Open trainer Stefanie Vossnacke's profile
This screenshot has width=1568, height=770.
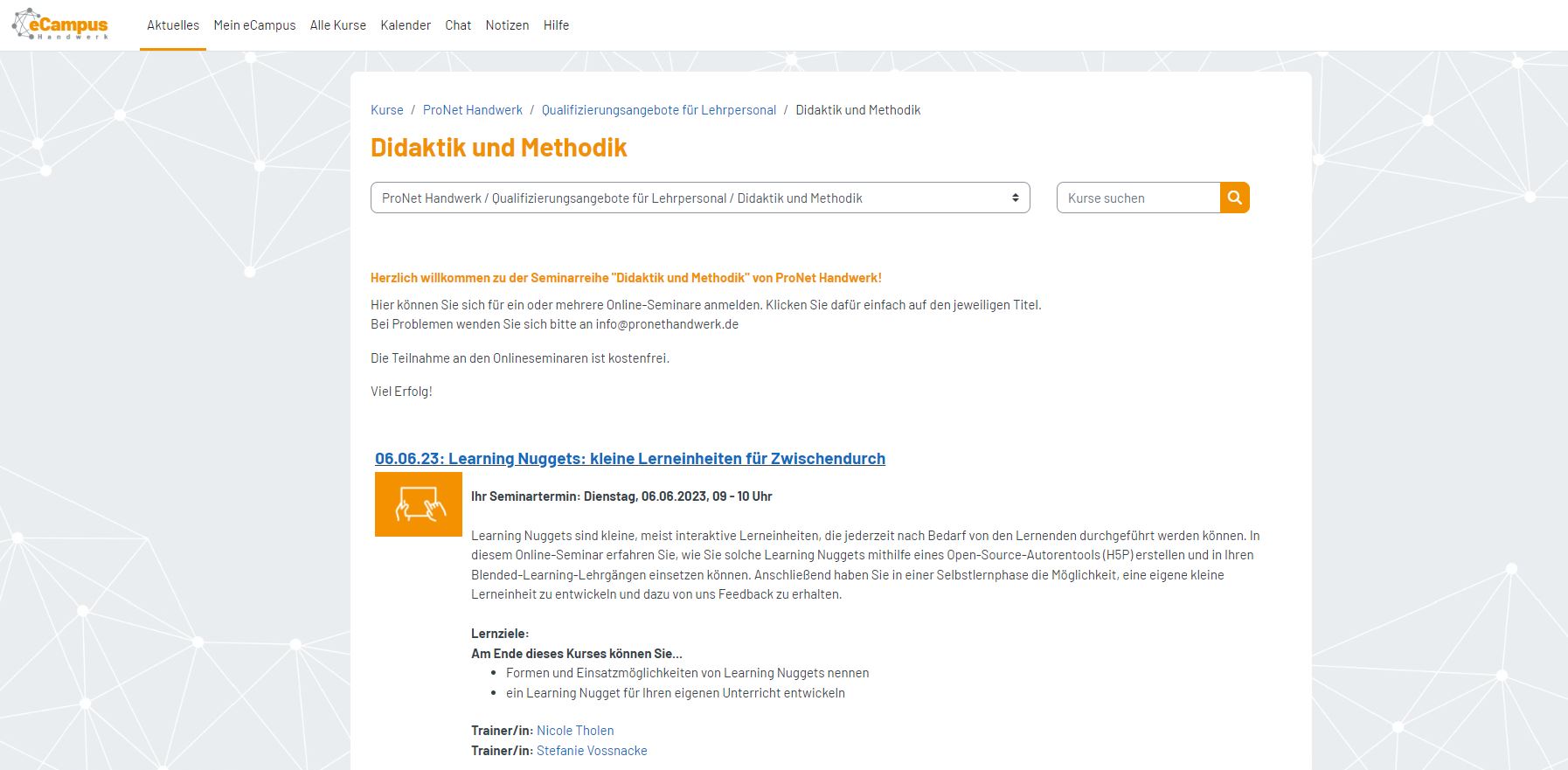click(x=592, y=751)
